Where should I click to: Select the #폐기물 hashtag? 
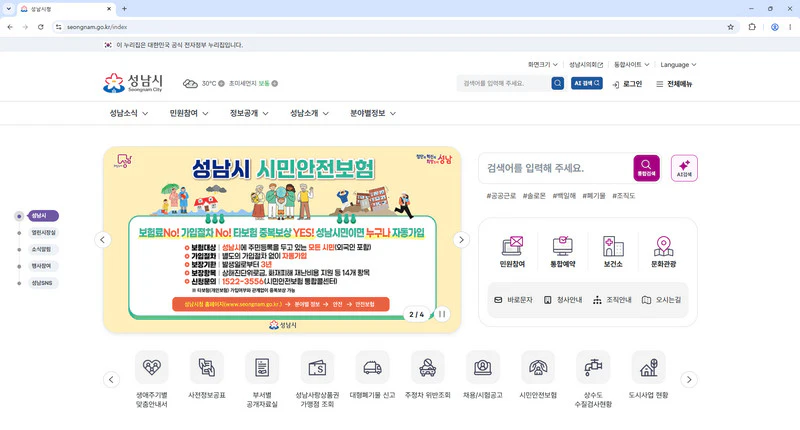pyautogui.click(x=594, y=196)
